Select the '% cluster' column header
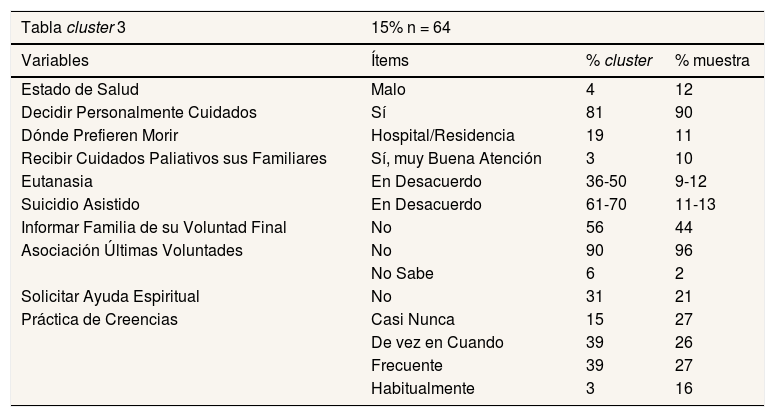 (619, 61)
